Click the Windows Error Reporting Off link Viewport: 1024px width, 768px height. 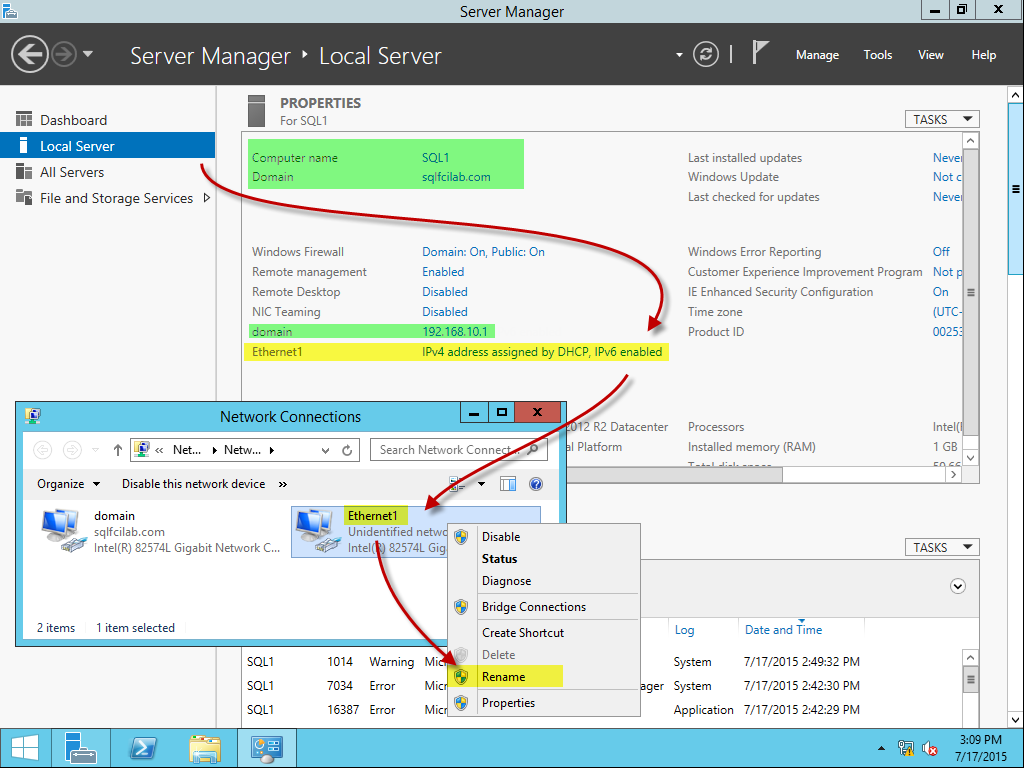tap(941, 252)
